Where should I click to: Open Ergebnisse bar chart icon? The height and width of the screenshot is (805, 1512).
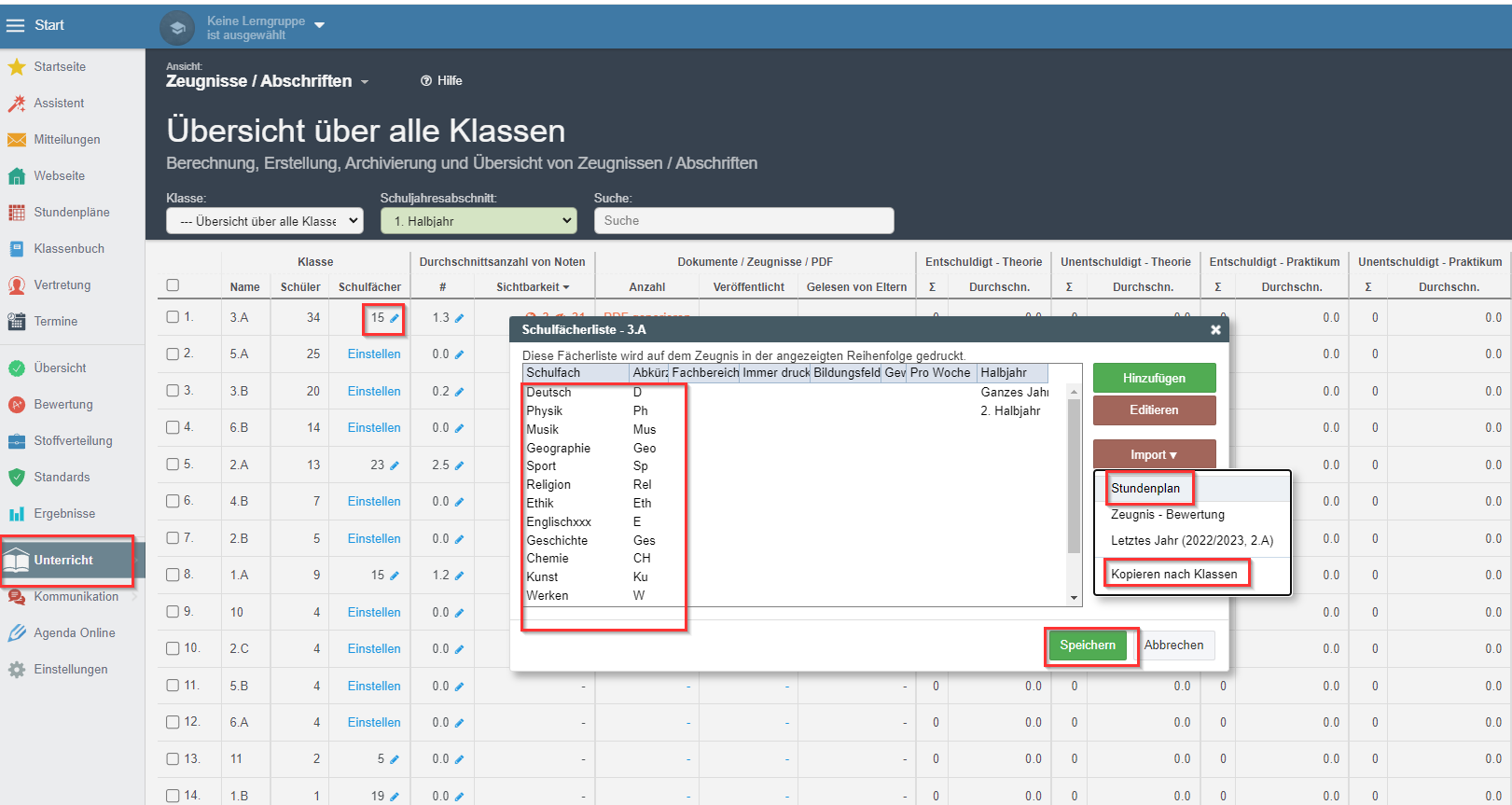(16, 514)
